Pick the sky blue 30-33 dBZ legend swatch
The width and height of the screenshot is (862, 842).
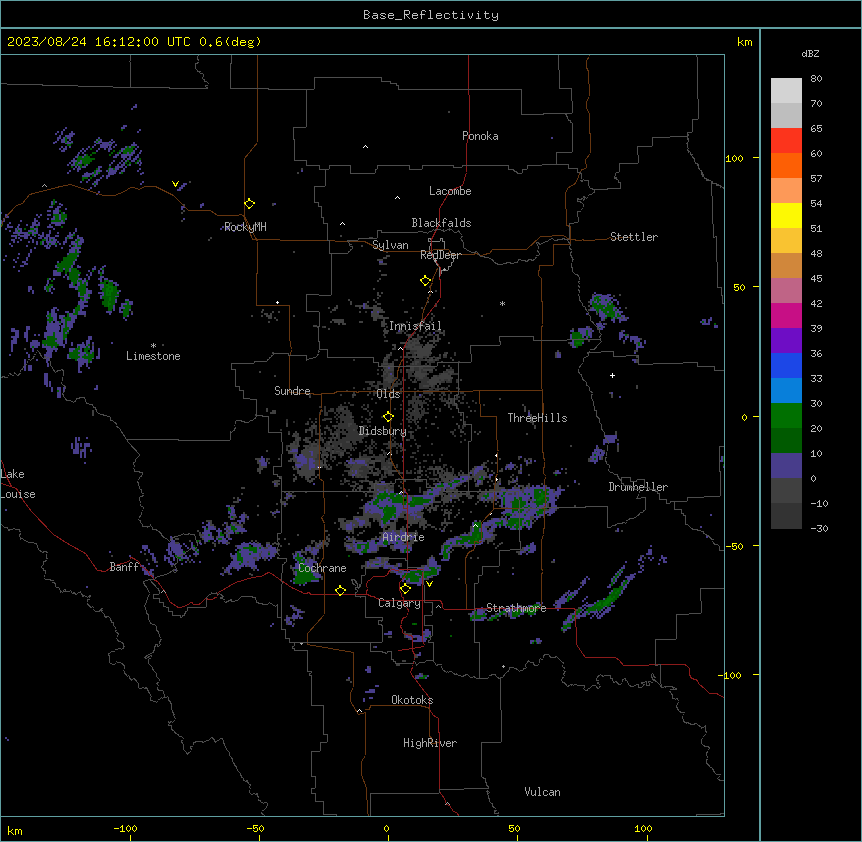(x=786, y=391)
